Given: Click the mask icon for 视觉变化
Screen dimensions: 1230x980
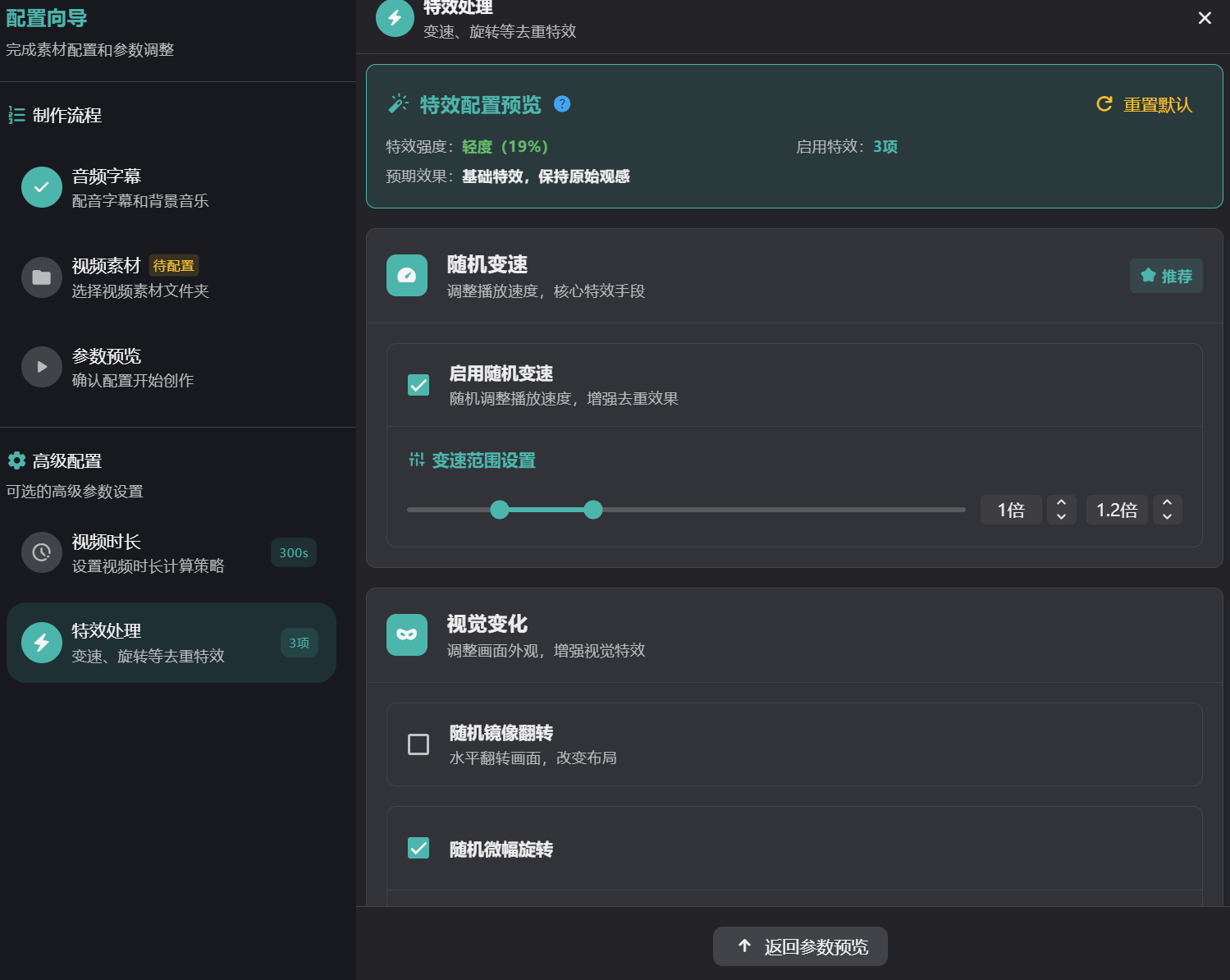Looking at the screenshot, I should tap(407, 634).
